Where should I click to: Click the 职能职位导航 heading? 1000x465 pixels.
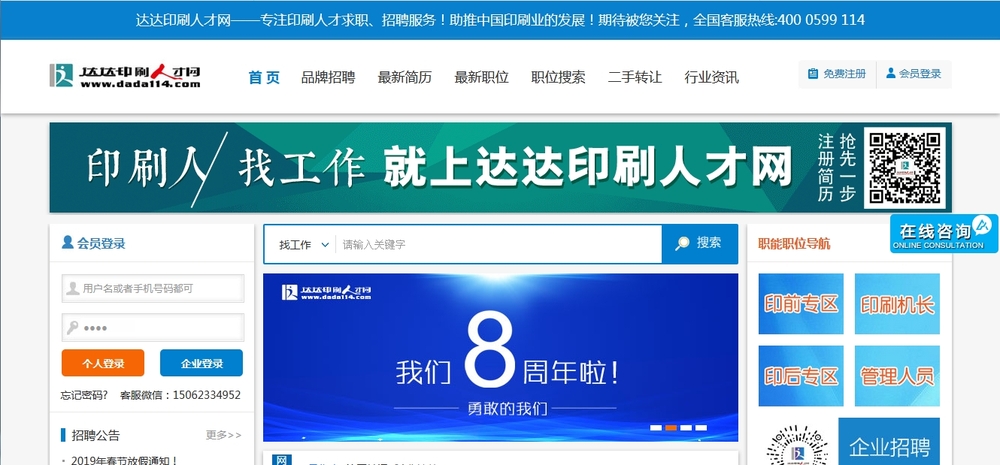pos(794,244)
